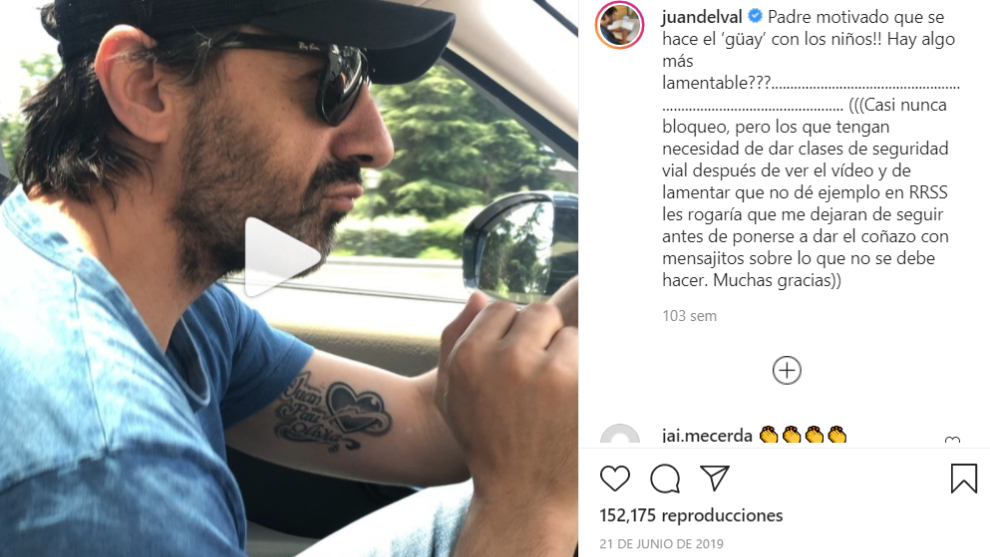Like the post with the heart icon
The width and height of the screenshot is (990, 557).
(615, 478)
